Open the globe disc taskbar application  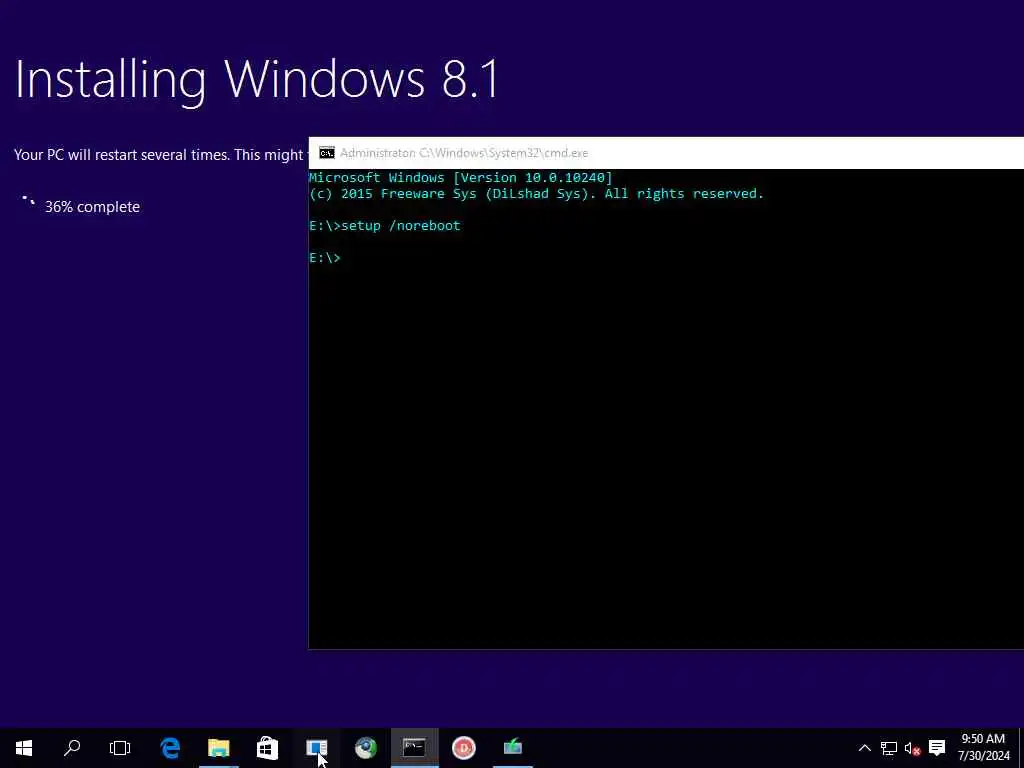366,748
